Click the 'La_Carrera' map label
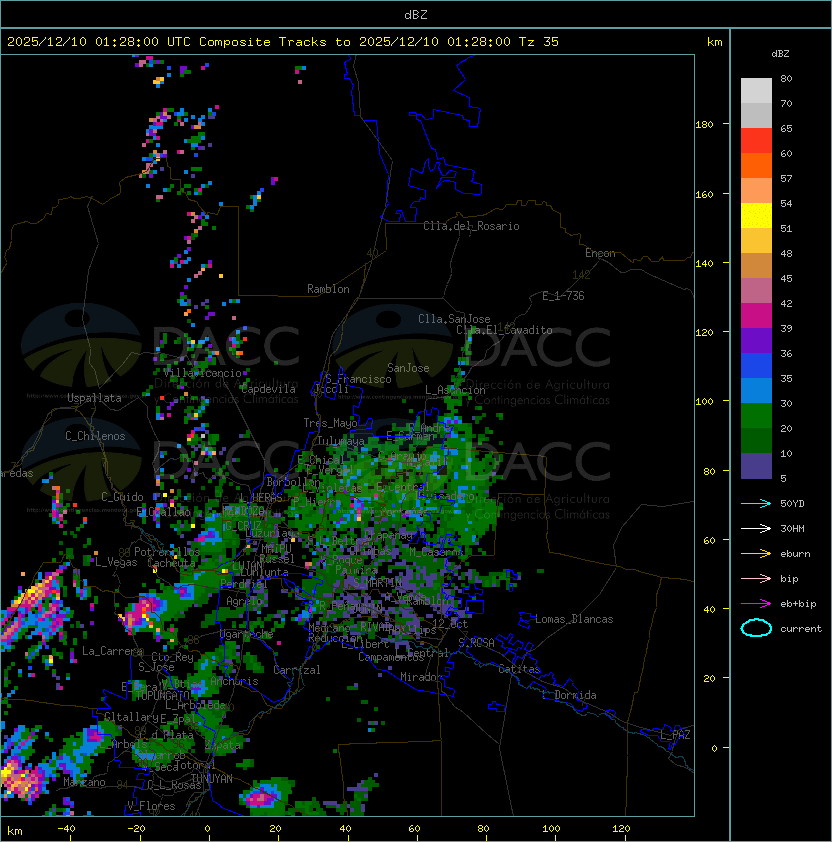Image resolution: width=832 pixels, height=842 pixels. (x=112, y=651)
